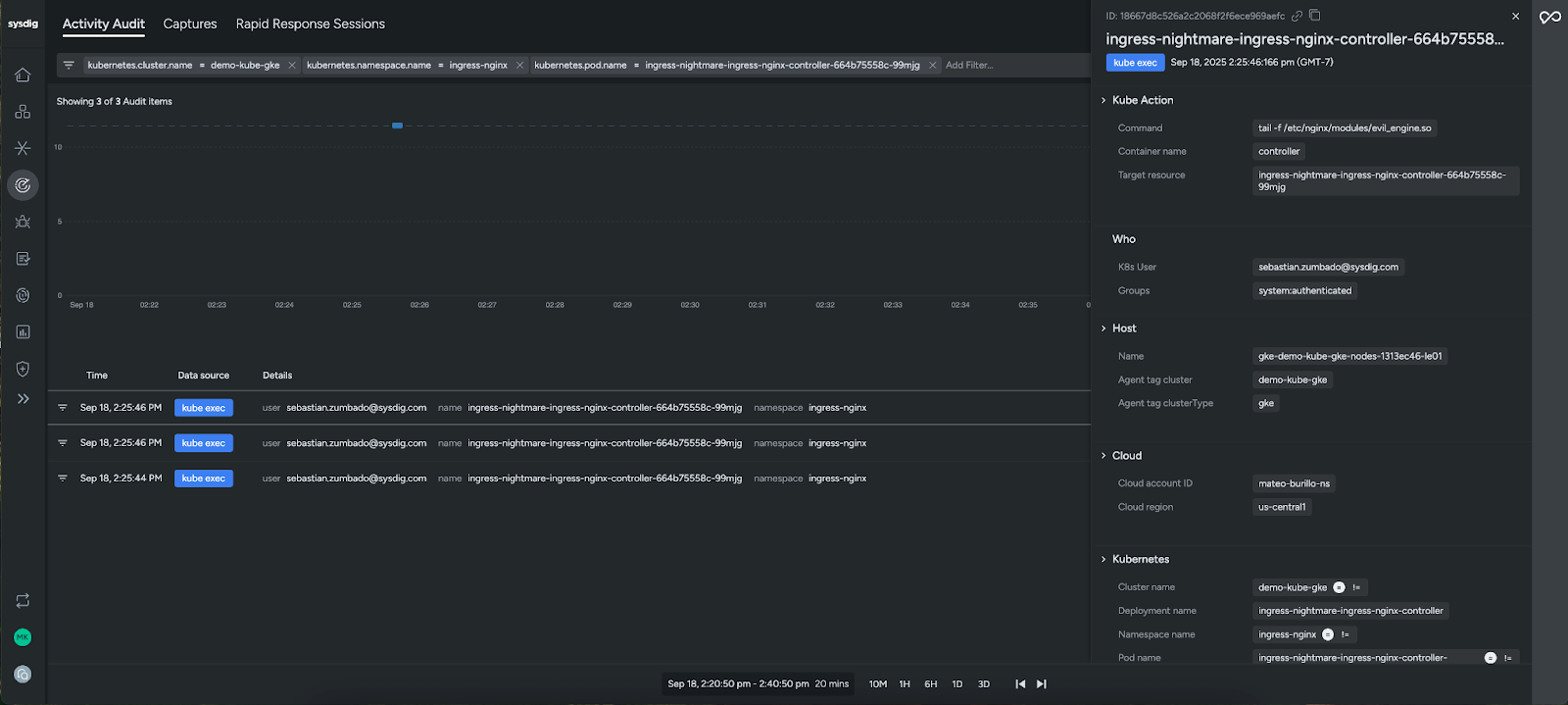Viewport: 1568px width, 705px height.
Task: Click the filter icon in filter bar
Action: coord(69,66)
